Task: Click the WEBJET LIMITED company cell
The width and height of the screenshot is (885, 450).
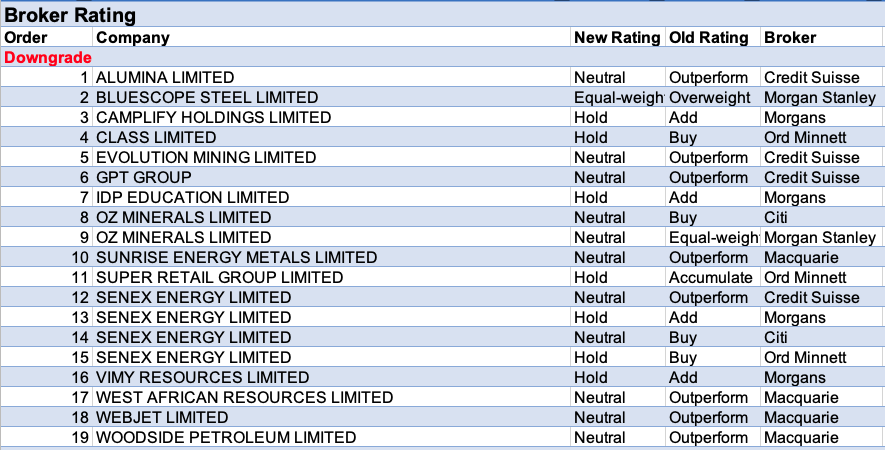Action: pyautogui.click(x=162, y=417)
